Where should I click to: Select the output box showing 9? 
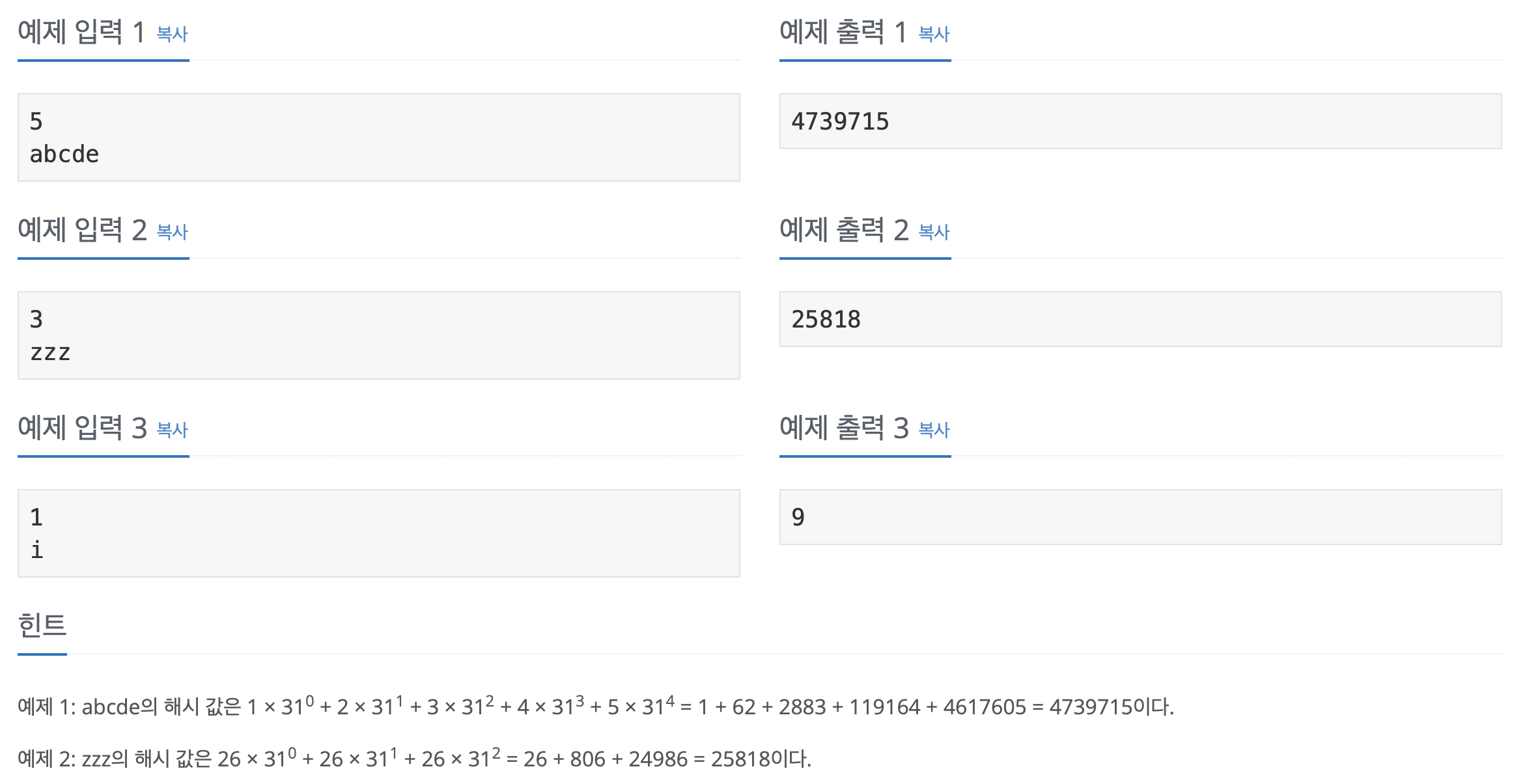tap(1146, 518)
